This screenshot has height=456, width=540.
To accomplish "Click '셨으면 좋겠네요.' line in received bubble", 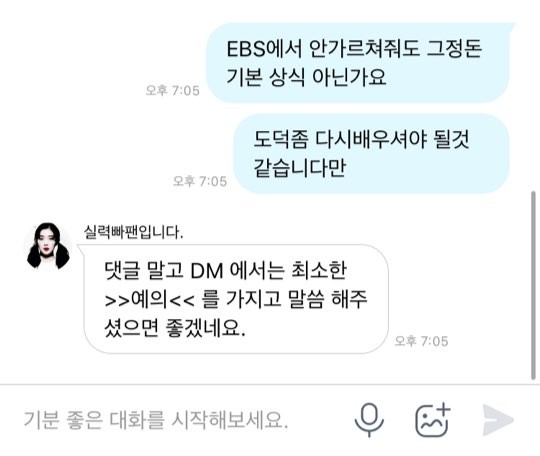I will click(175, 327).
